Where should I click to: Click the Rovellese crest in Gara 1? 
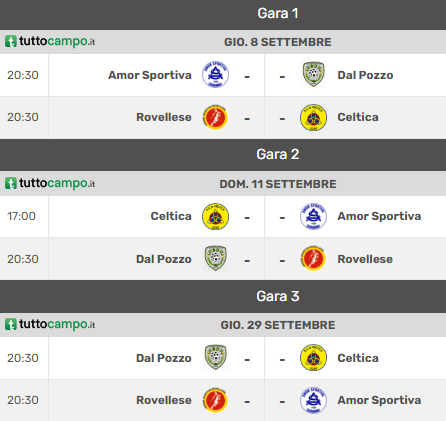[x=215, y=117]
